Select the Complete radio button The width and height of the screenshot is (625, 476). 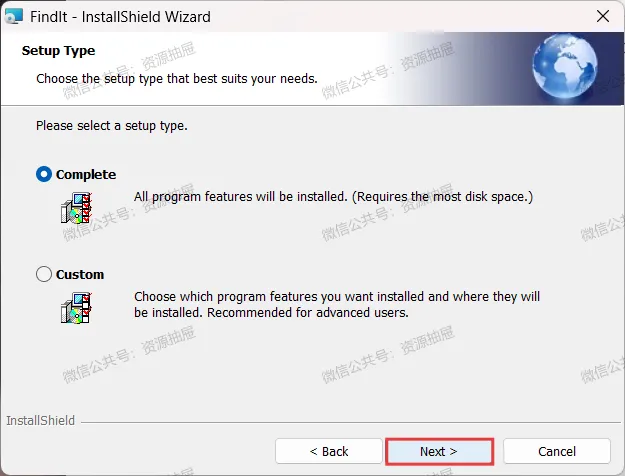pyautogui.click(x=44, y=174)
